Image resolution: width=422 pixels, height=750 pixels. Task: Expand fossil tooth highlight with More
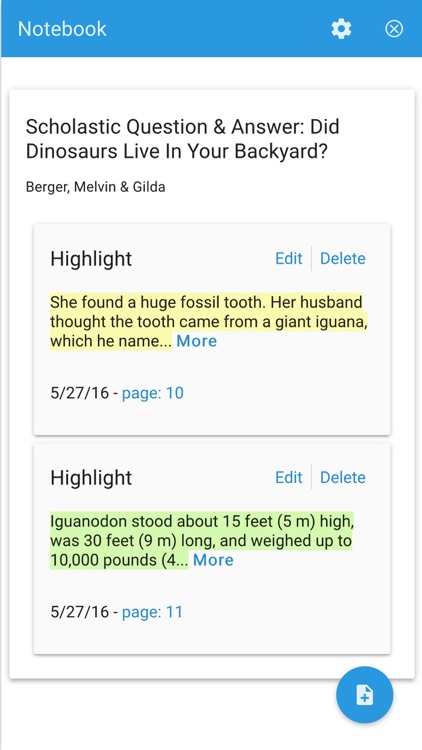[x=197, y=341]
